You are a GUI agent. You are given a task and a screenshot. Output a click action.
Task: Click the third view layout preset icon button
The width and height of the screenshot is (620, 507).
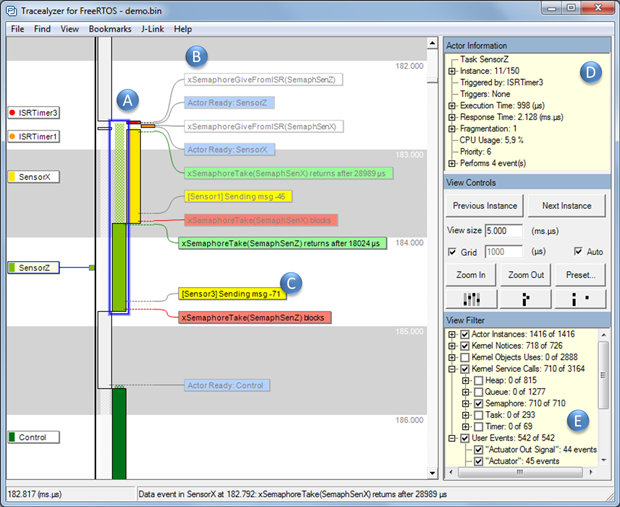(x=580, y=299)
